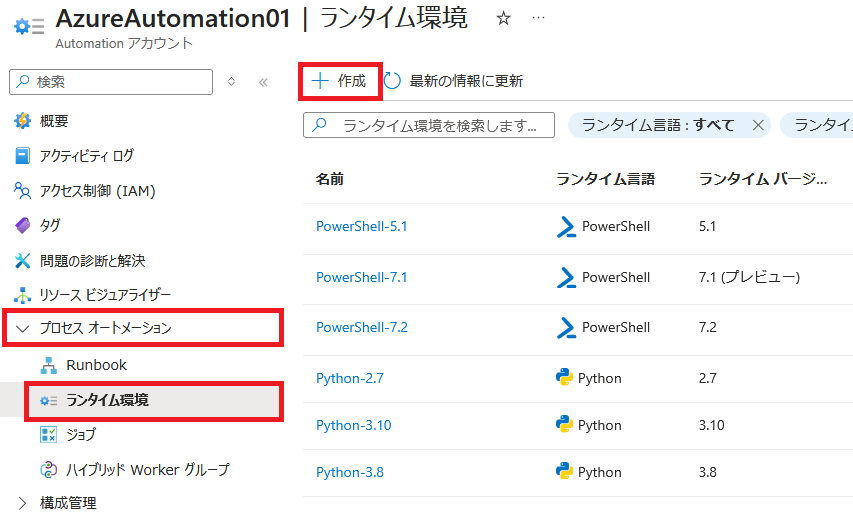The image size is (853, 519).
Task: Click the 作成 create button
Action: (x=340, y=81)
